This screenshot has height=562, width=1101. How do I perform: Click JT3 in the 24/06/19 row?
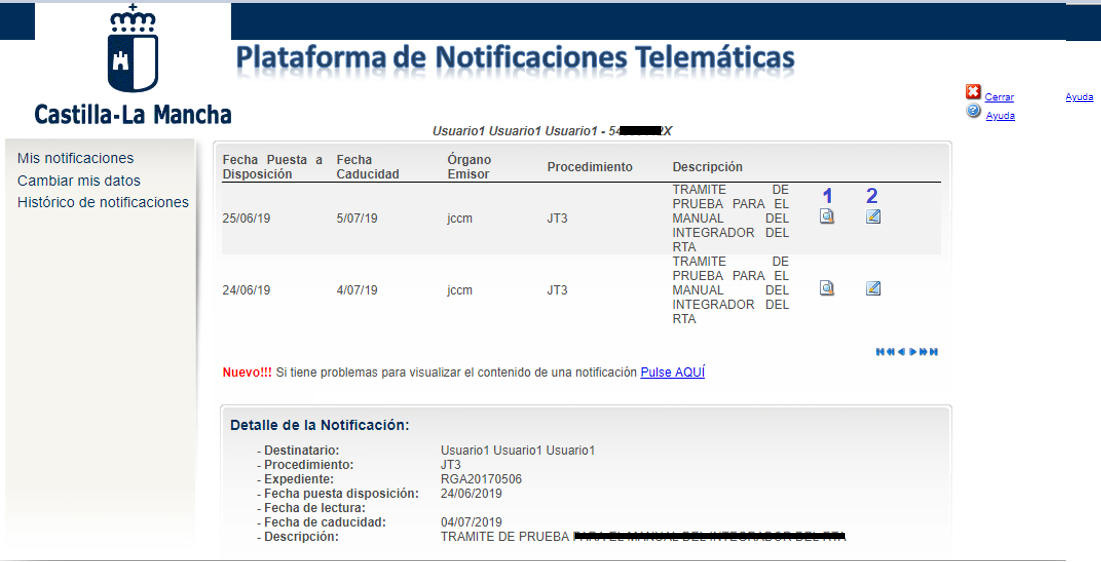(x=558, y=290)
